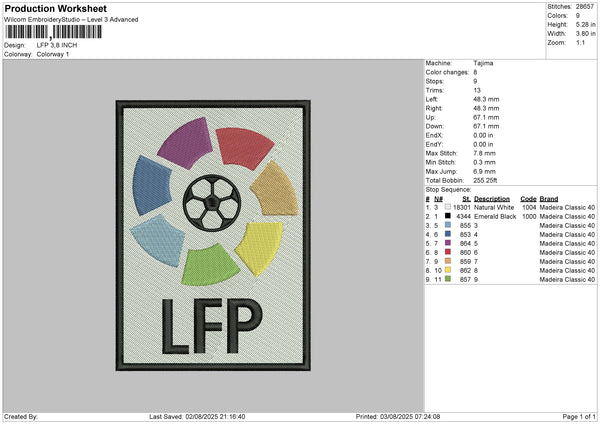Click the height value '5.28 in'

[585, 24]
